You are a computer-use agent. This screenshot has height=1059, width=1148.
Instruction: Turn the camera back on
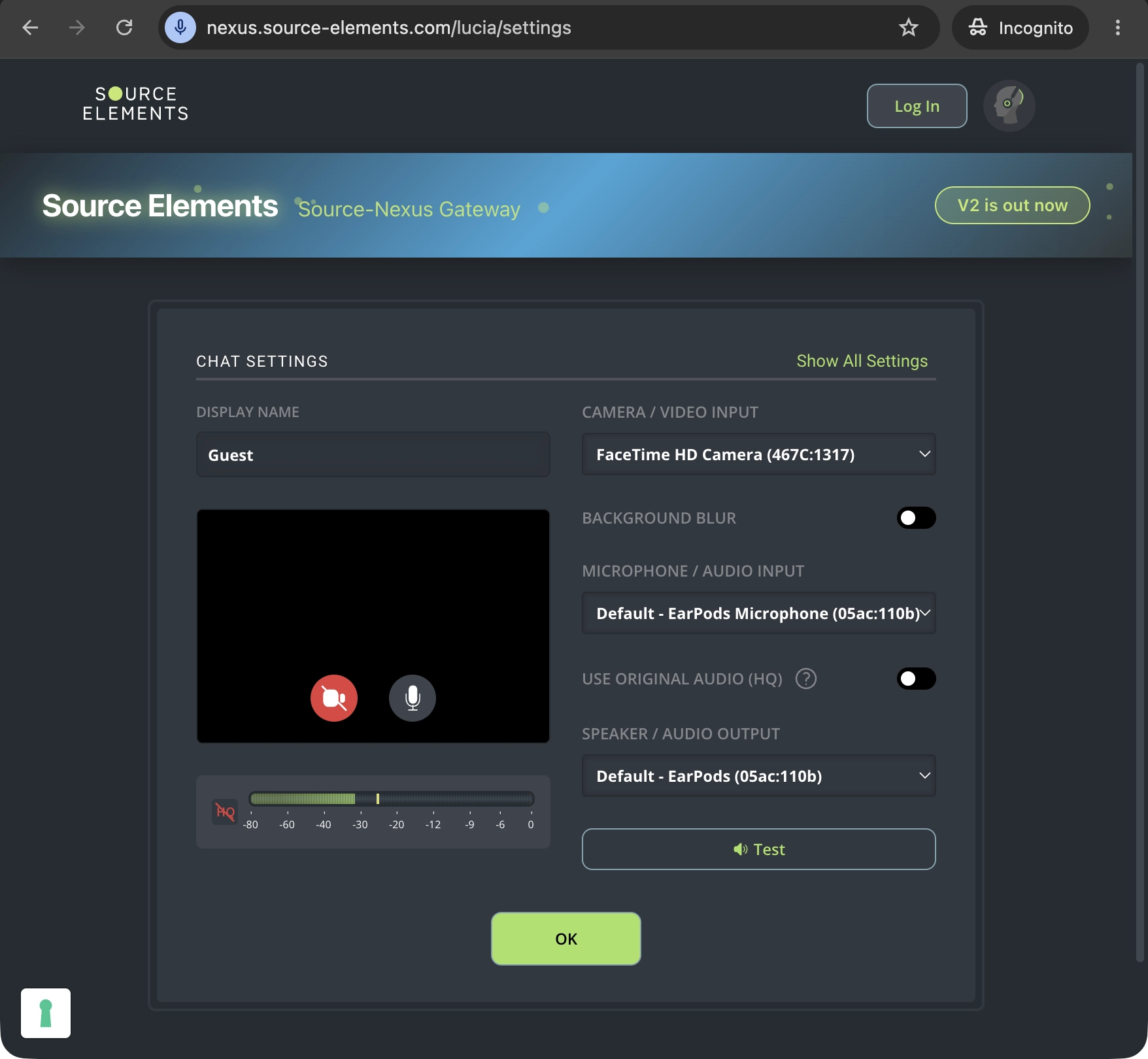[x=333, y=698]
